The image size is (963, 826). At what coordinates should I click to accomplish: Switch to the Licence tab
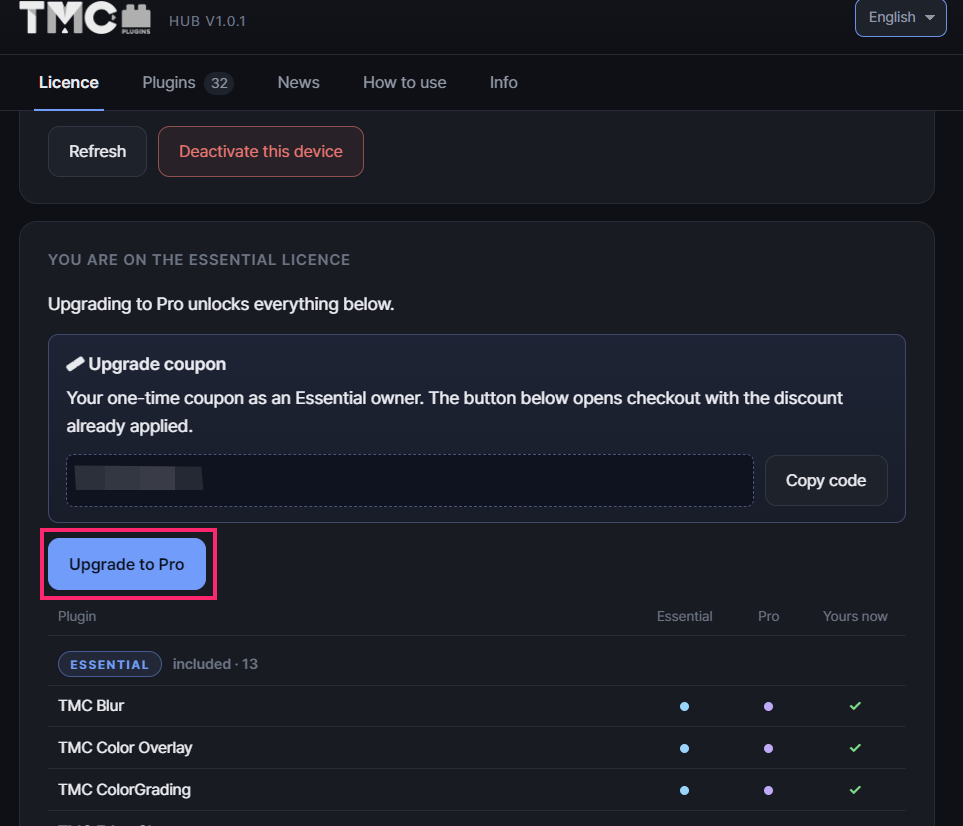69,82
